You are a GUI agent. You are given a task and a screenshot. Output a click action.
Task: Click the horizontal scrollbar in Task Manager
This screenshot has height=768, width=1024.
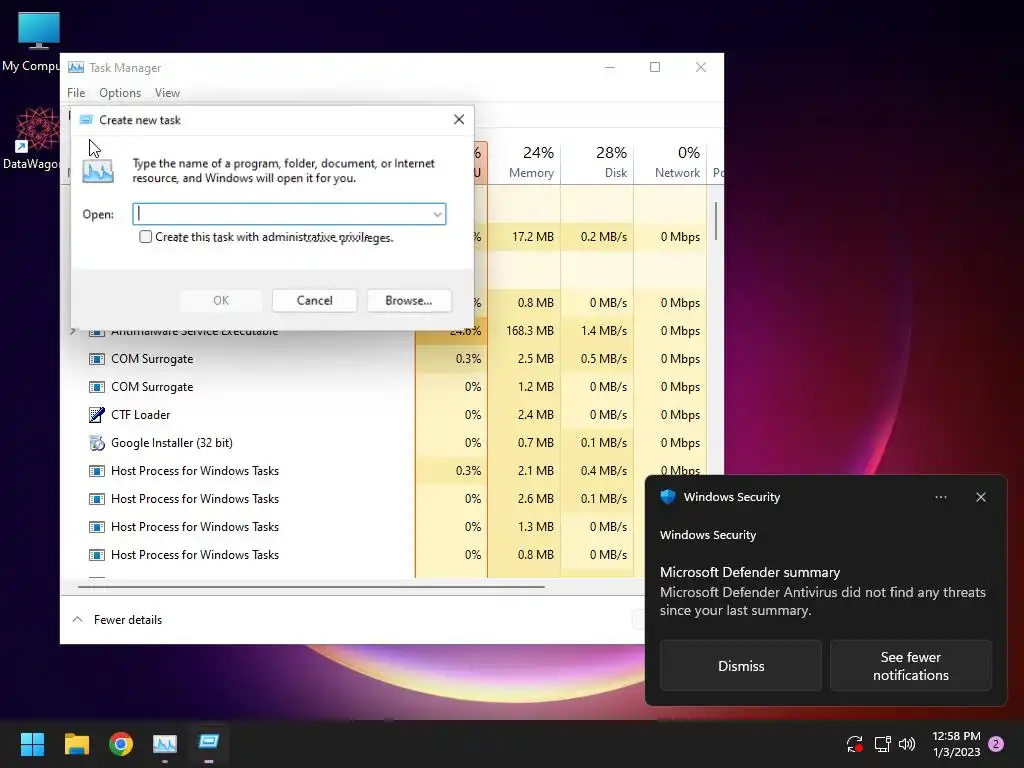[311, 586]
